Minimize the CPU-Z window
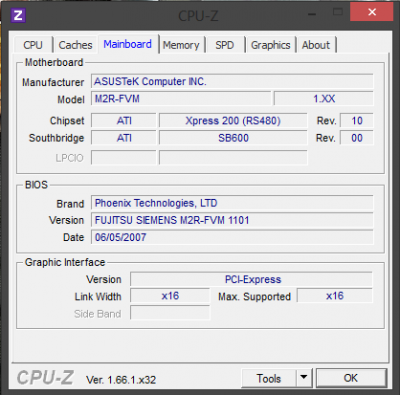The width and height of the screenshot is (400, 395). point(312,14)
